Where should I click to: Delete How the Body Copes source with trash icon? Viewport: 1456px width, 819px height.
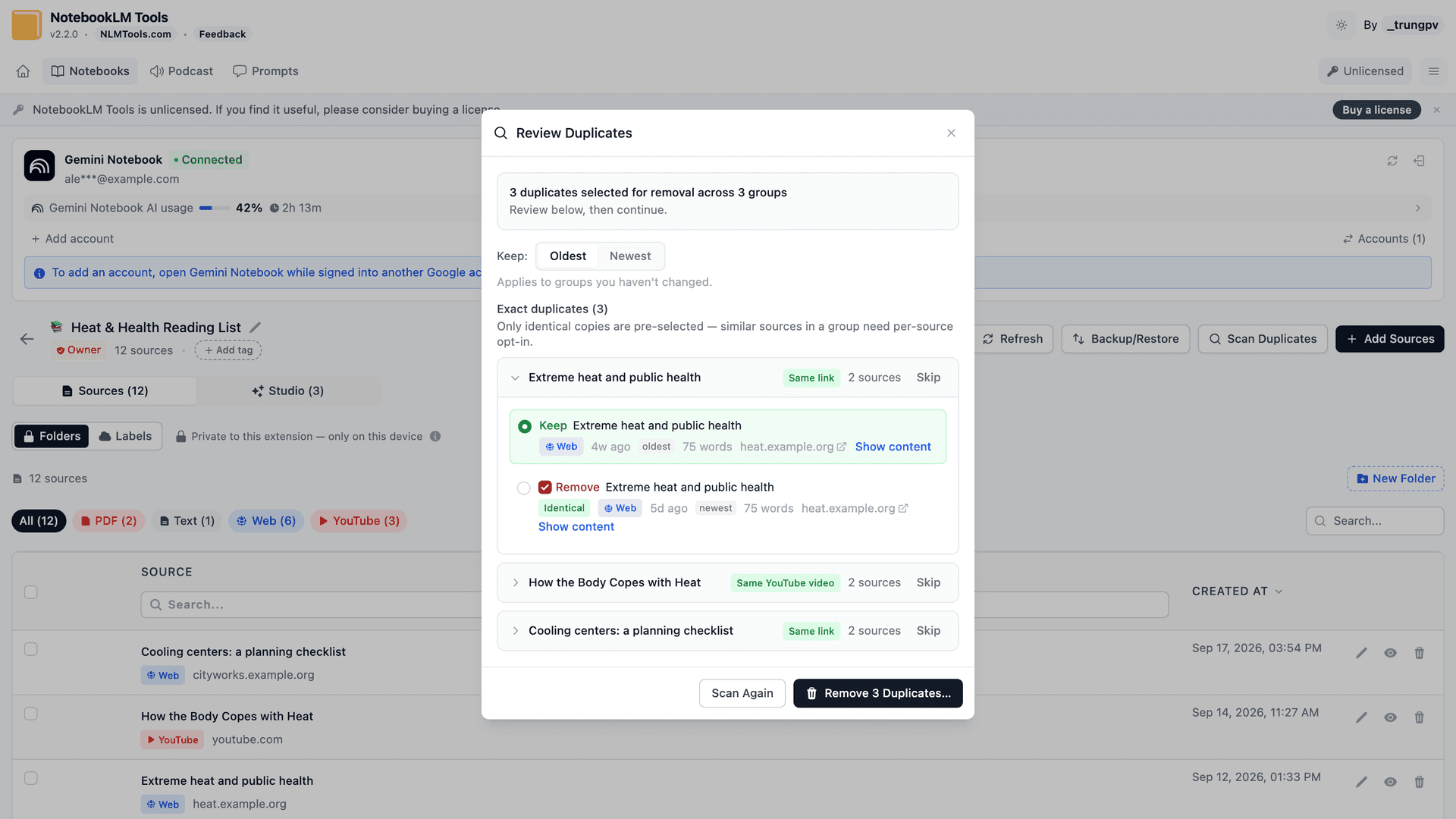(1420, 717)
